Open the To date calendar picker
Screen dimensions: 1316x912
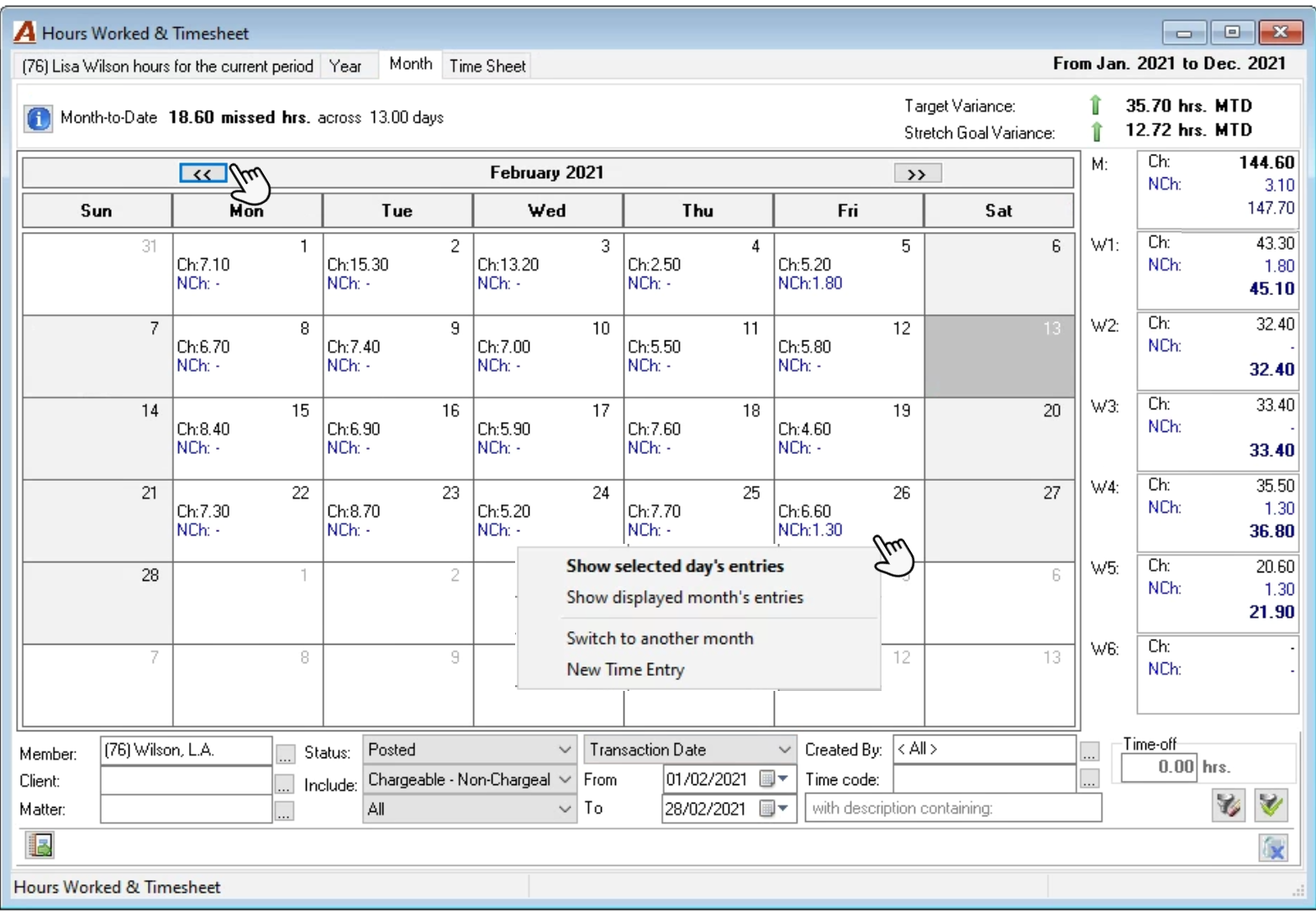pyautogui.click(x=774, y=809)
